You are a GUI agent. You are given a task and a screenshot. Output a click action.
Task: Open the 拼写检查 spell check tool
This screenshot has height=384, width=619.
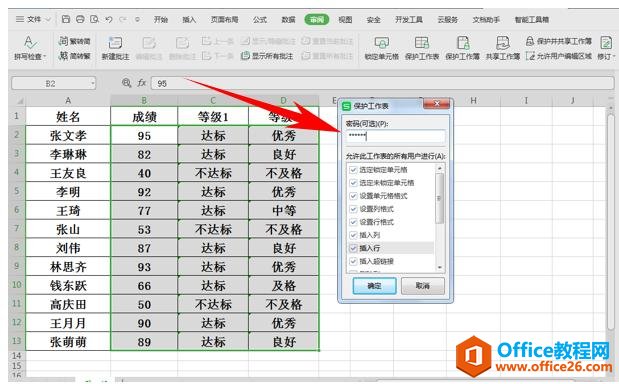30,47
